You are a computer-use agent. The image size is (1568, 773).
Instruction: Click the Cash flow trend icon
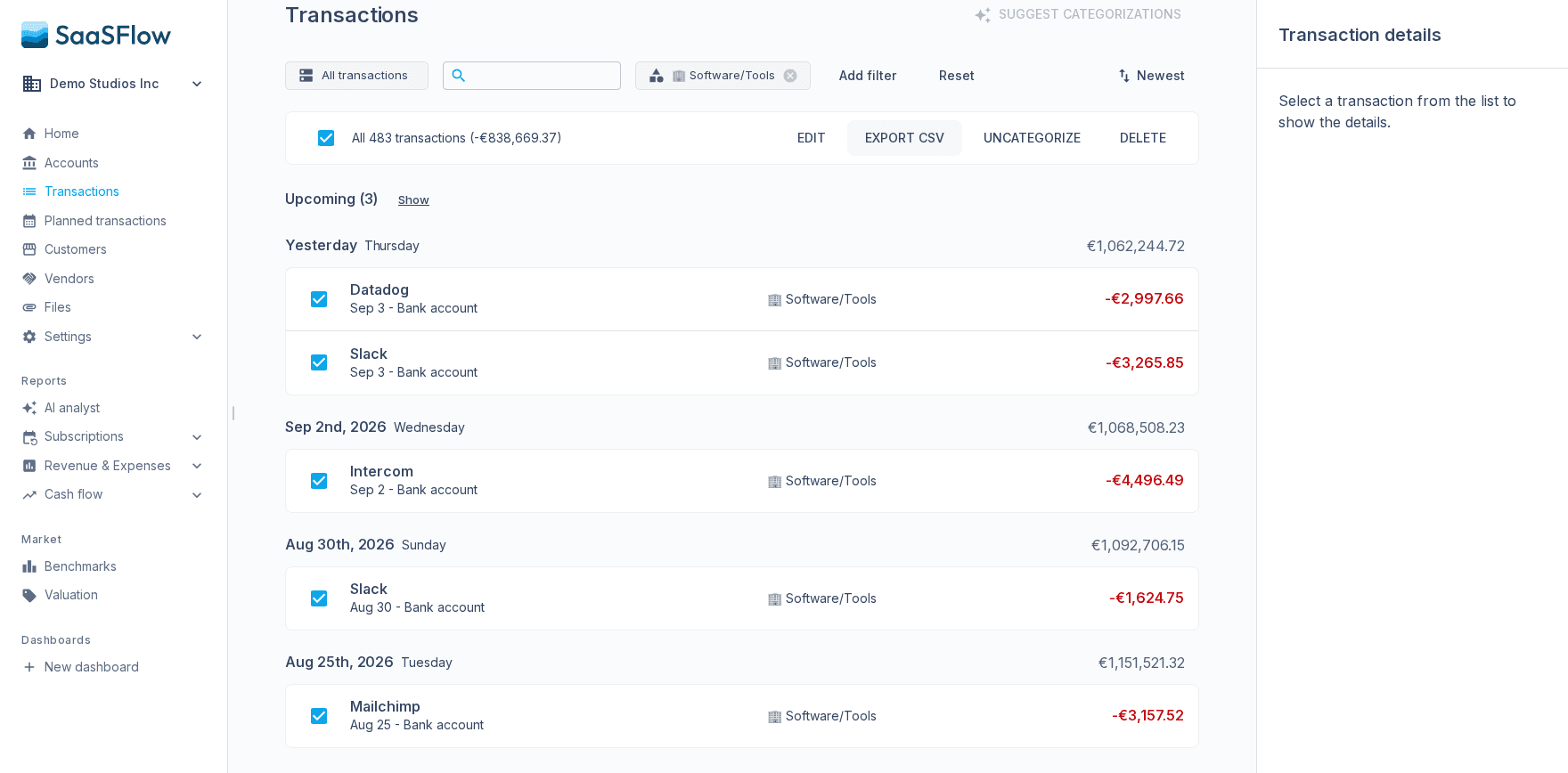(x=29, y=494)
